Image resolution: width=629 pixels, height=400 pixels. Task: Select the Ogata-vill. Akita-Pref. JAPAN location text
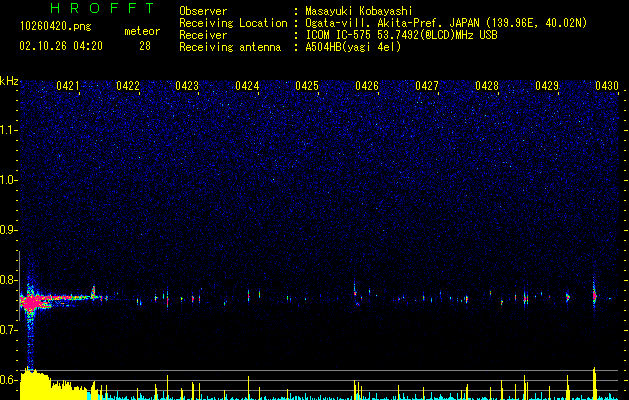446,23
